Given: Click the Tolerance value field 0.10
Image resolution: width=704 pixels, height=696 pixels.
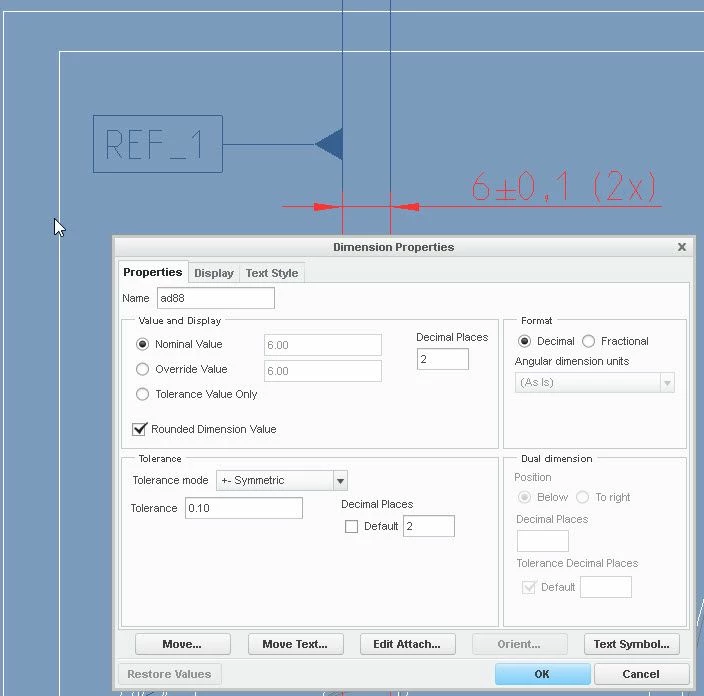Looking at the screenshot, I should tap(244, 508).
